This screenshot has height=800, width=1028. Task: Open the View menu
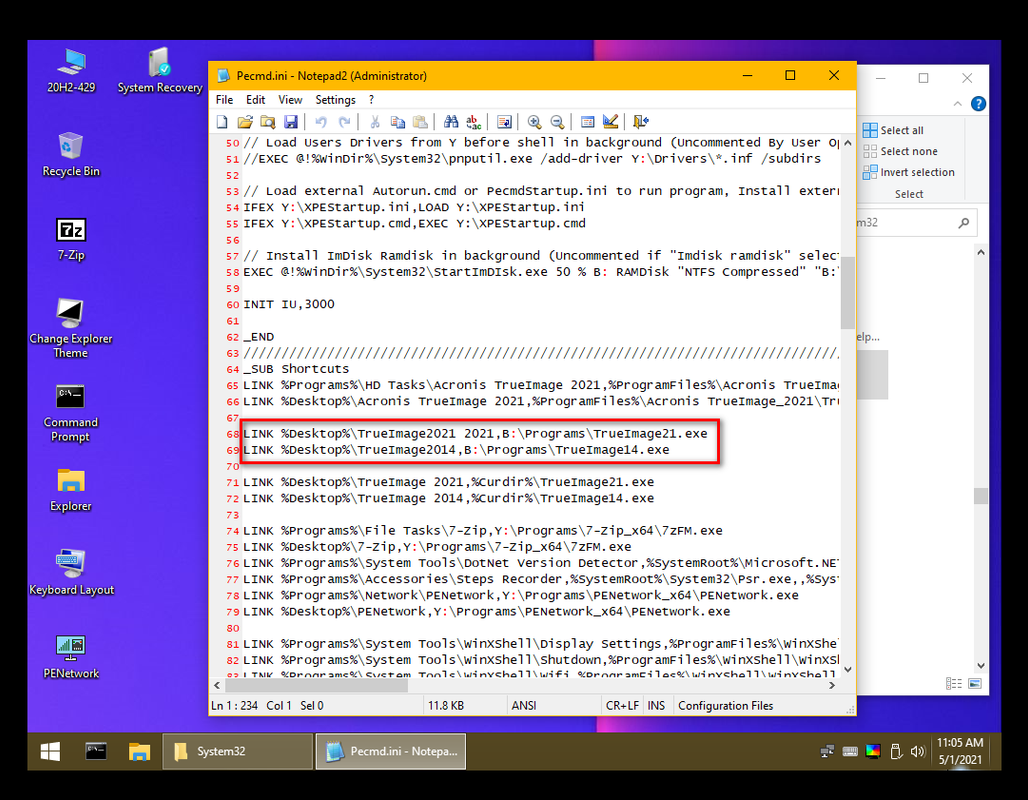(290, 100)
